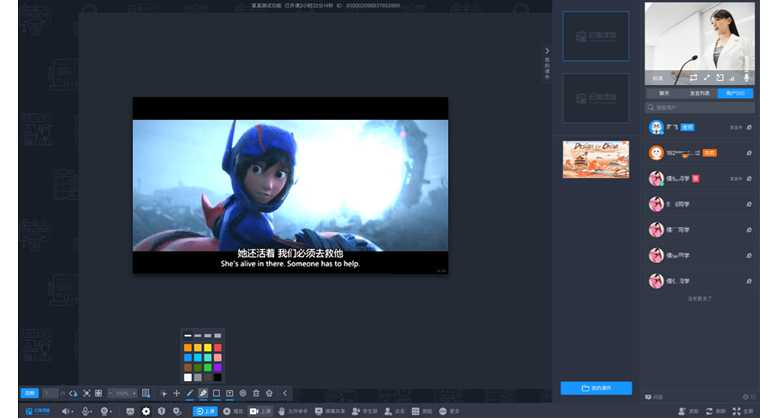Click the blue 流畅 quality button

[x=30, y=393]
